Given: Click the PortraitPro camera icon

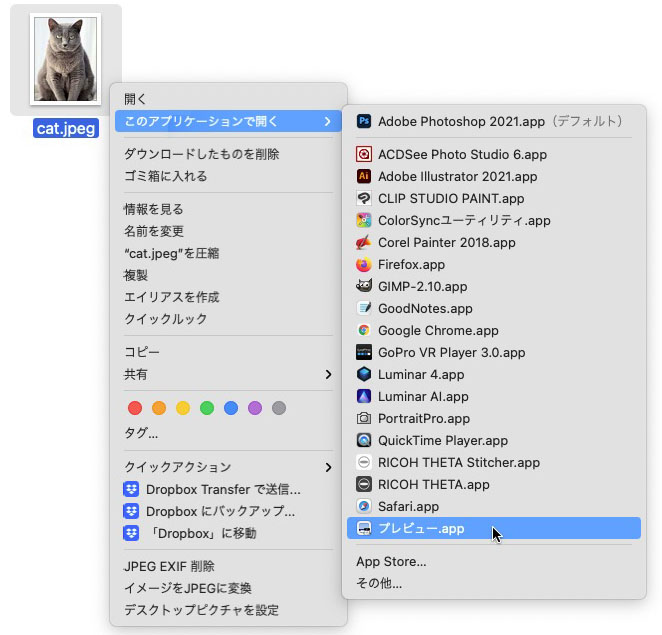Looking at the screenshot, I should coord(364,418).
